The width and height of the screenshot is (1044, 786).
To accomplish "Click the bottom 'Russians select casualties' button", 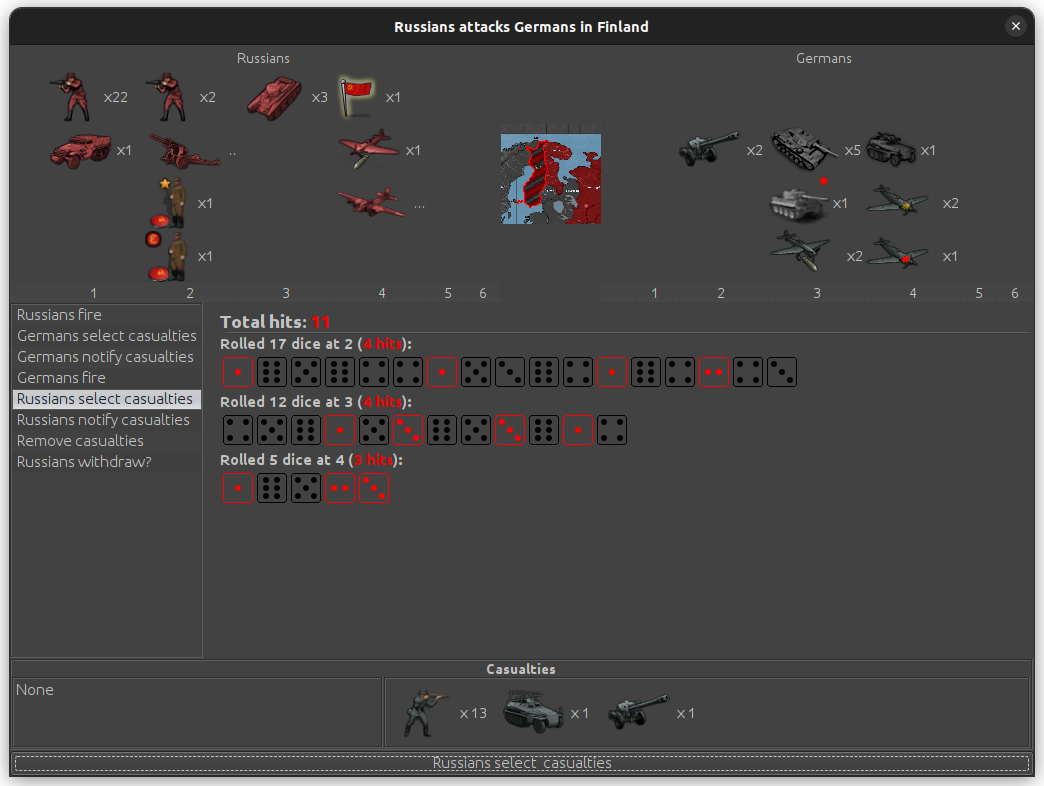I will point(522,763).
